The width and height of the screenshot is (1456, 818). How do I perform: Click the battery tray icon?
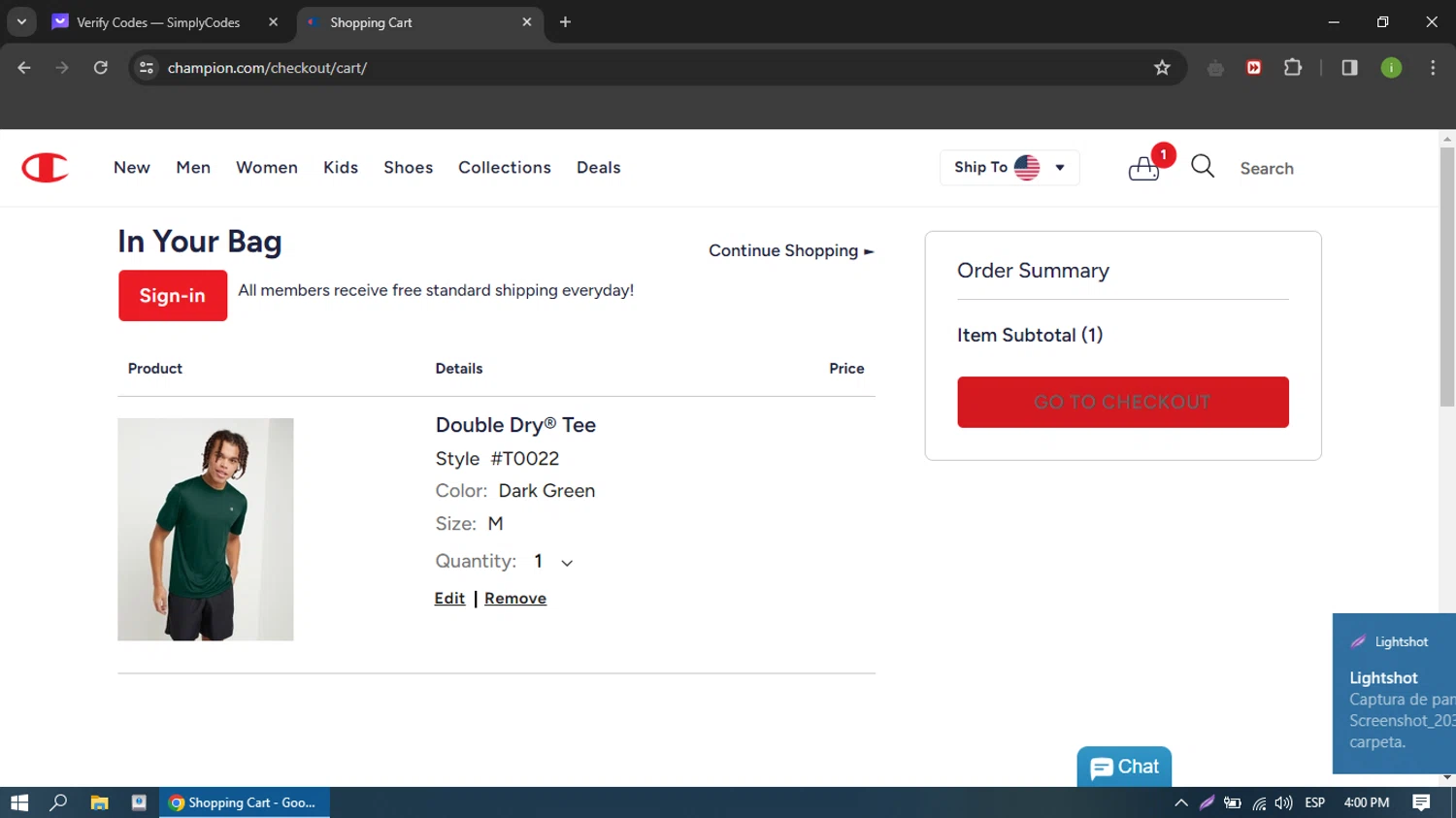click(1232, 802)
